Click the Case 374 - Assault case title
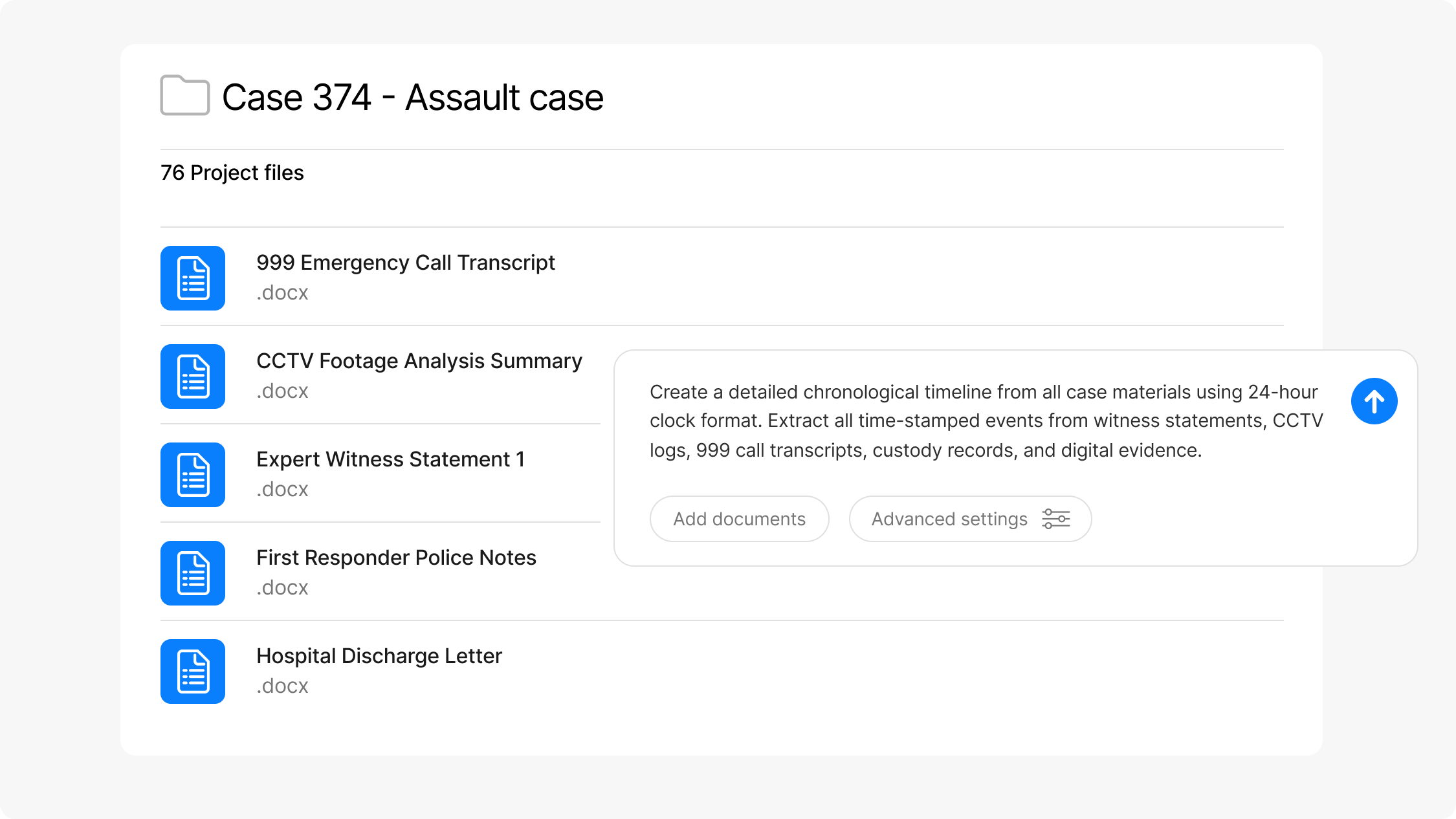 tap(412, 98)
